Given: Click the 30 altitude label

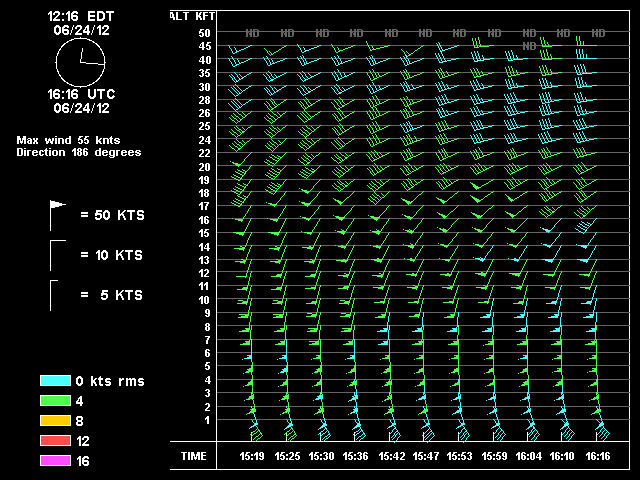Looking at the screenshot, I should [204, 87].
